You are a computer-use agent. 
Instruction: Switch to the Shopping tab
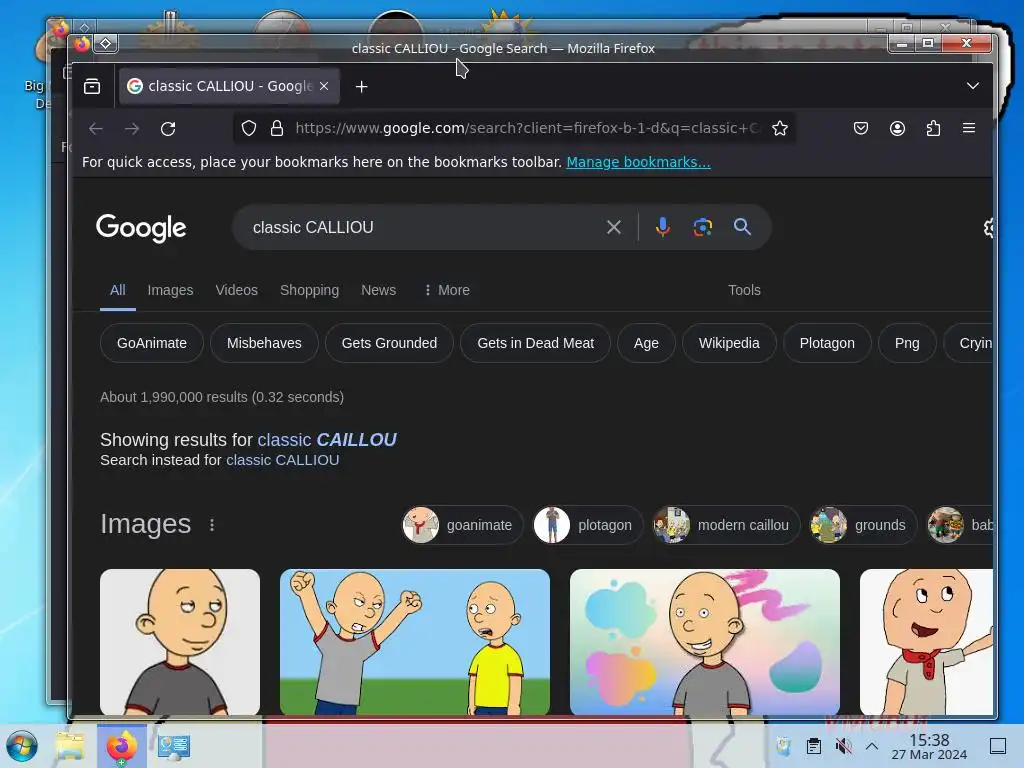click(309, 290)
